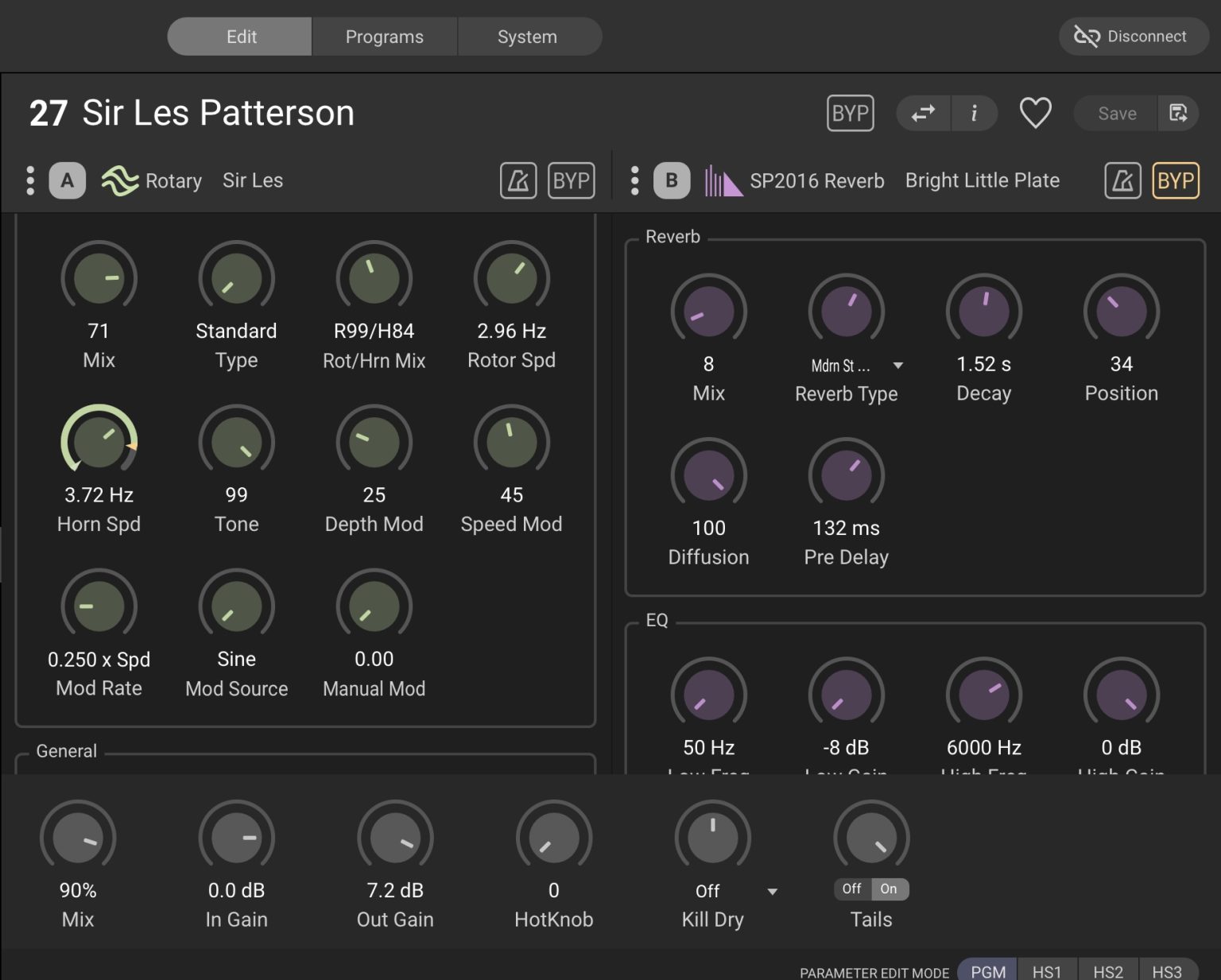The width and height of the screenshot is (1221, 980).
Task: Toggle the SP2016 Reverb BYP bypass
Action: point(1176,180)
